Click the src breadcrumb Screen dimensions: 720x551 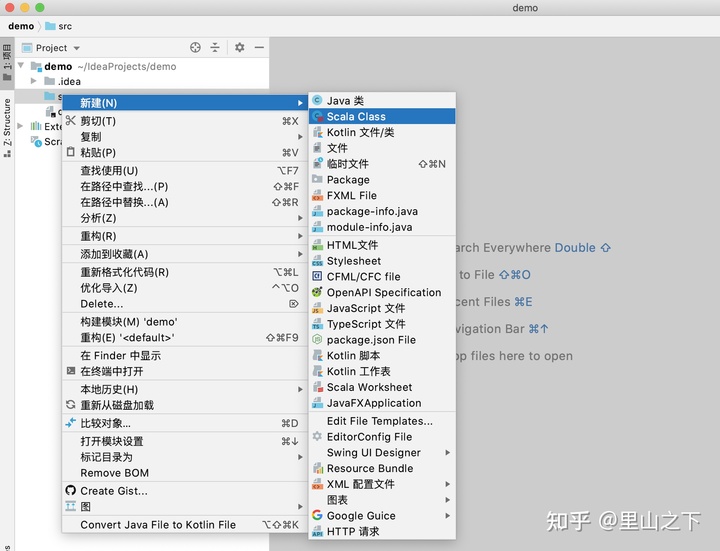(x=59, y=26)
